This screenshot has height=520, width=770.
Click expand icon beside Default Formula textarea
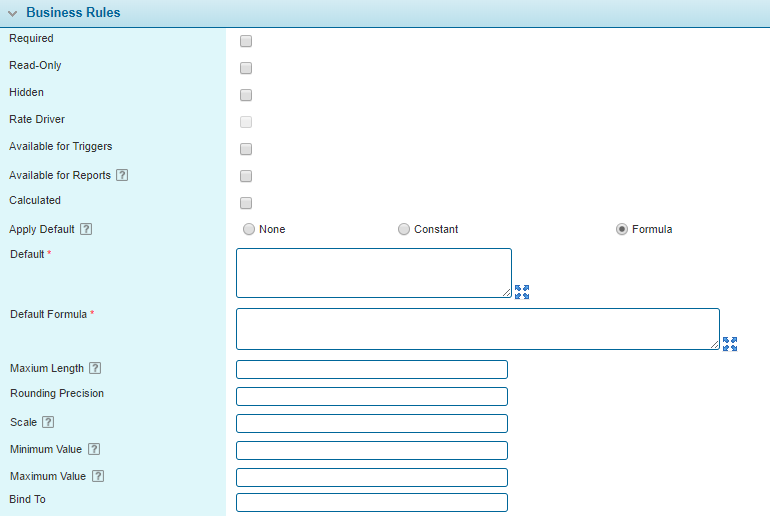730,344
